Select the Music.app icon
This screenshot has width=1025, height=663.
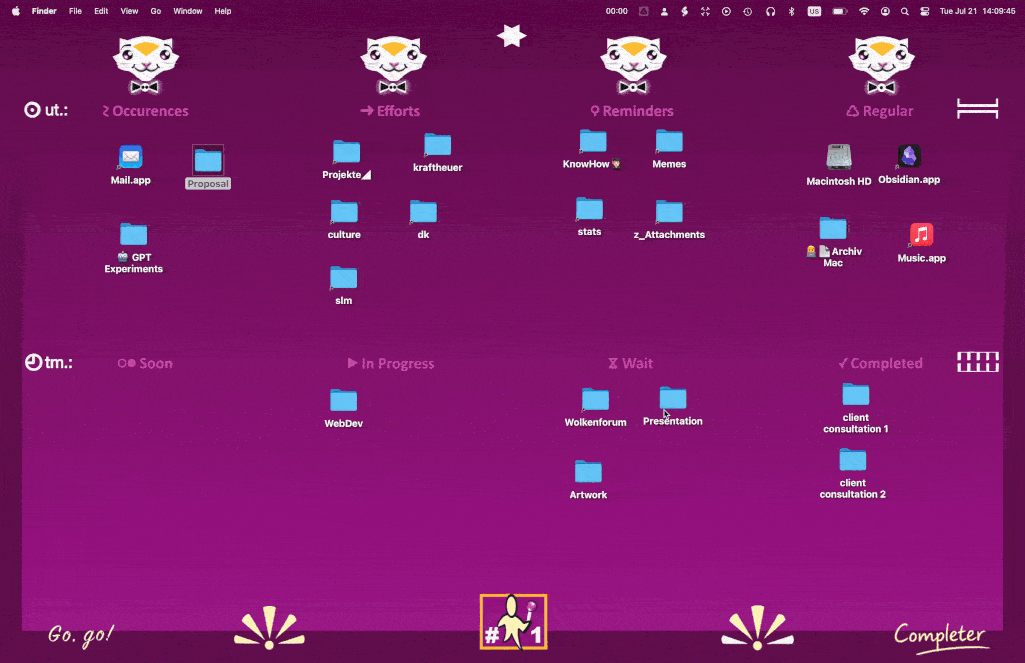click(921, 235)
